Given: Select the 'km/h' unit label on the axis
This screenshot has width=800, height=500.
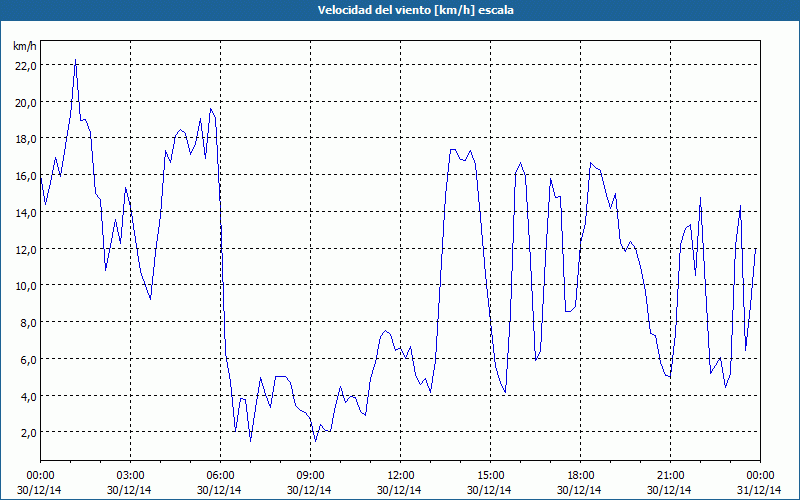Looking at the screenshot, I should (25, 46).
